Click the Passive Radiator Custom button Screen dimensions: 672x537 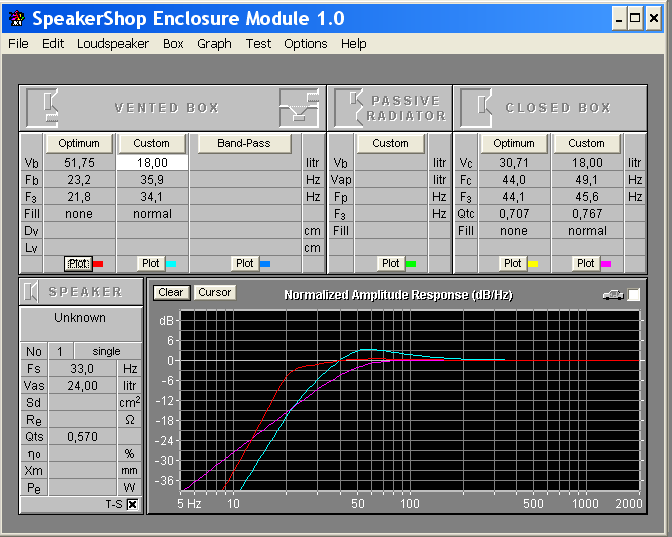390,143
